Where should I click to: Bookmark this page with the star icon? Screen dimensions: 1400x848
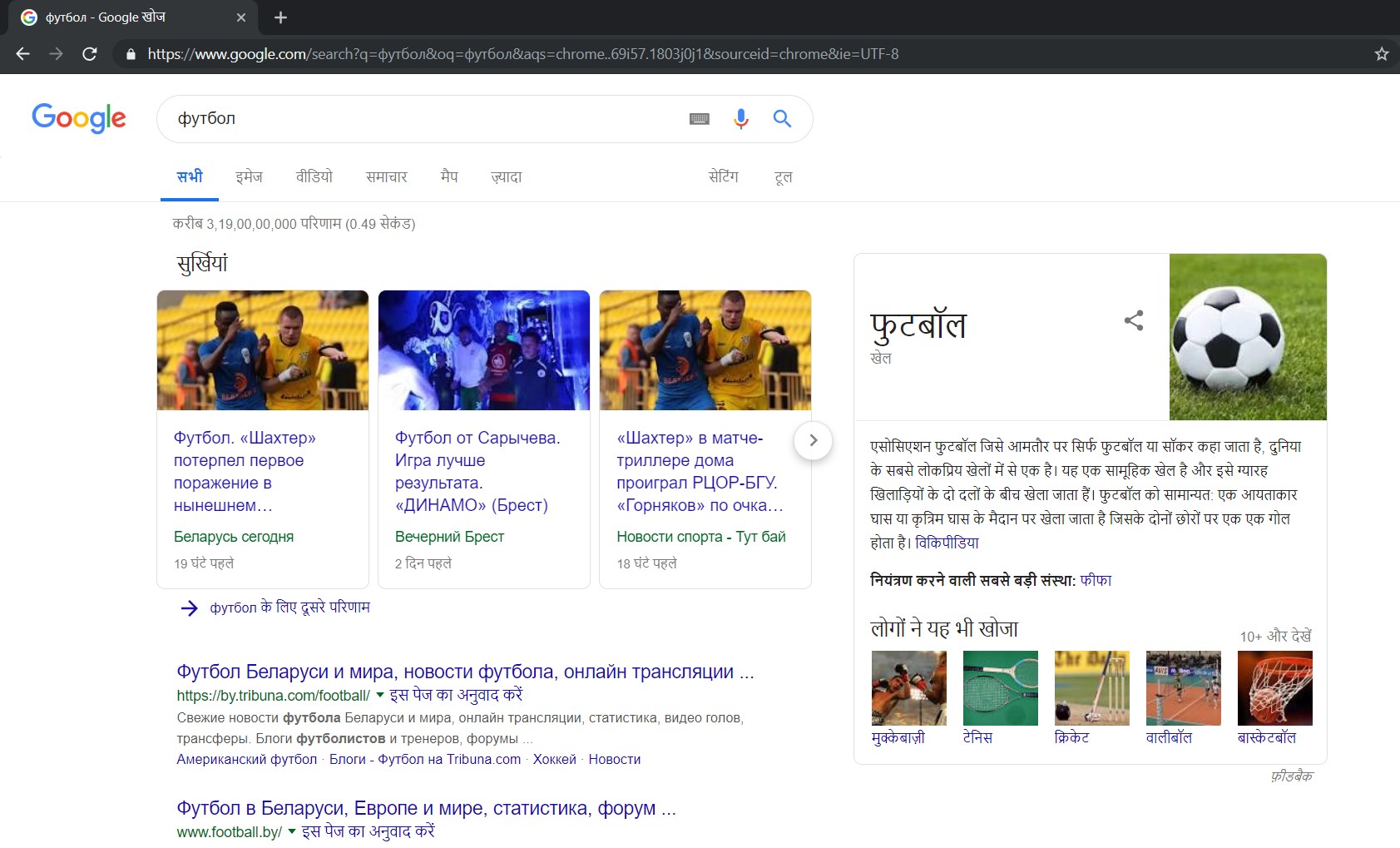coord(1382,54)
